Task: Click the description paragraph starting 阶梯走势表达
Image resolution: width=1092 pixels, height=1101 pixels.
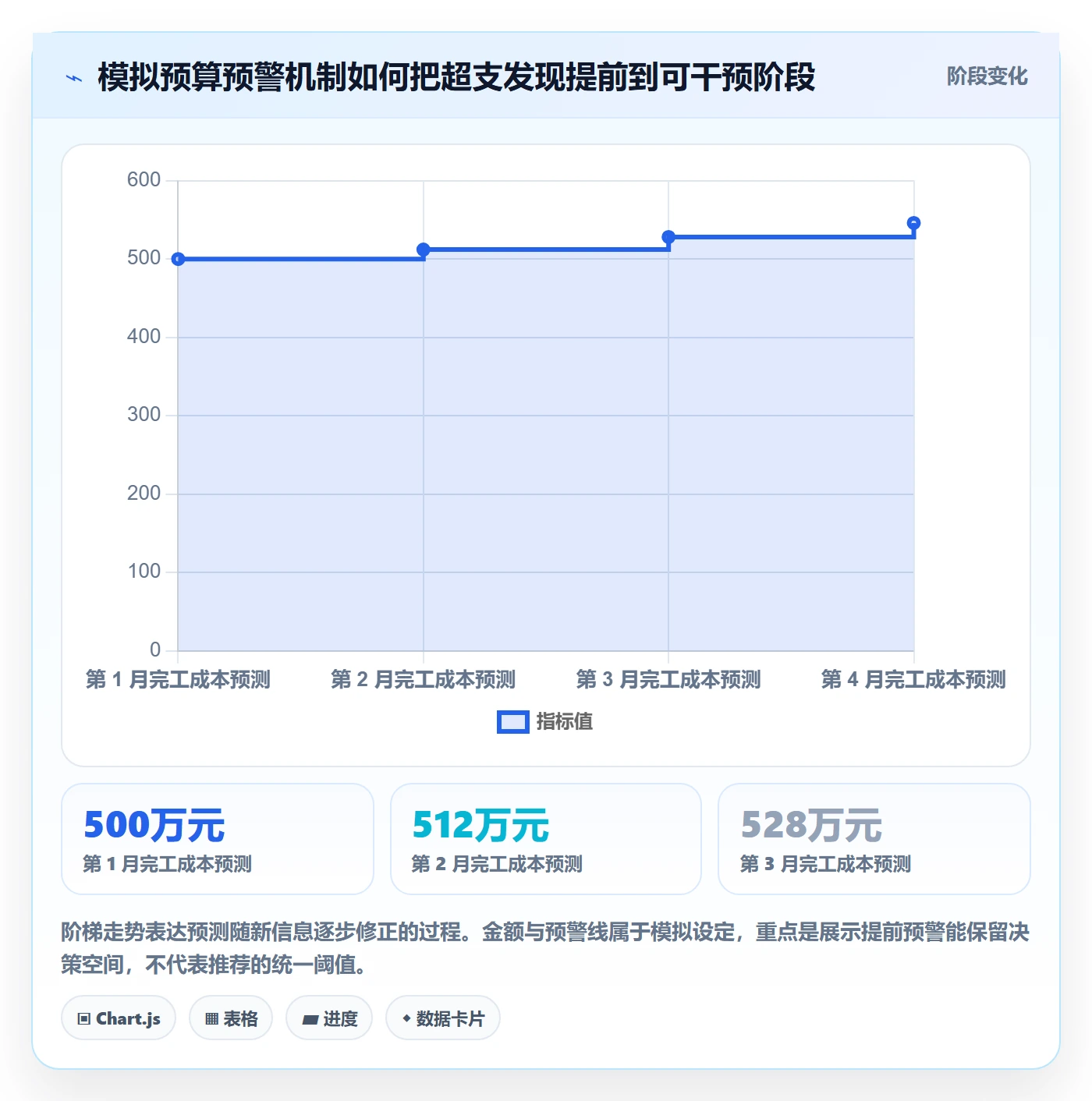Action: pyautogui.click(x=545, y=948)
